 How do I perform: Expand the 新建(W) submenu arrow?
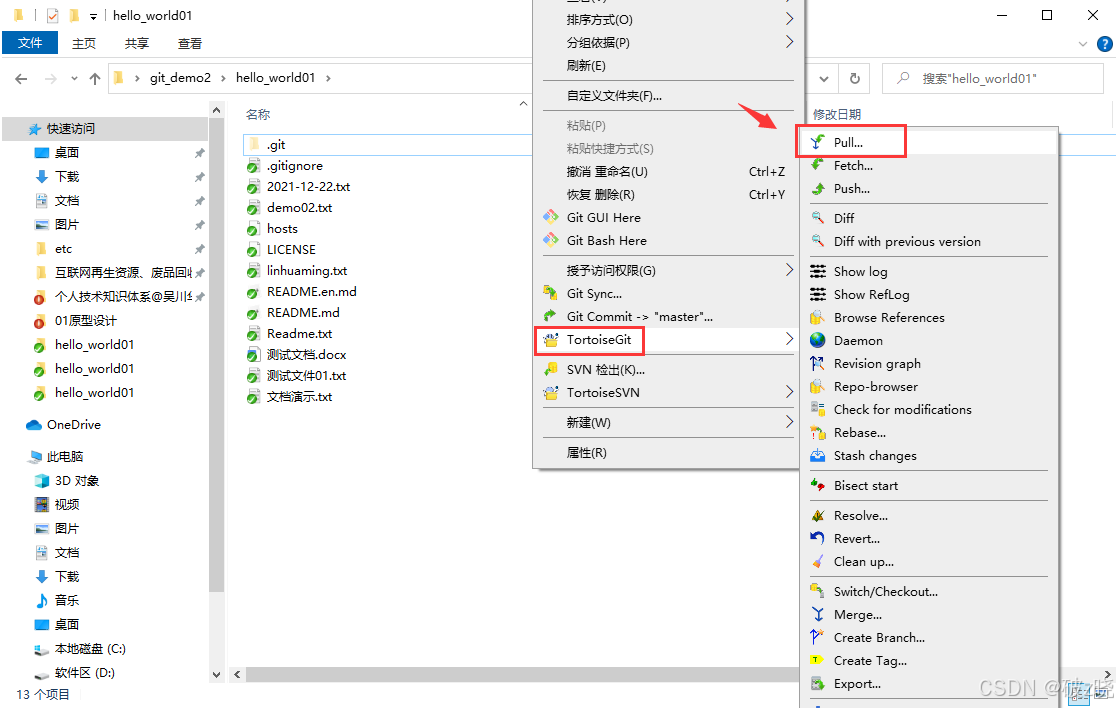[789, 422]
